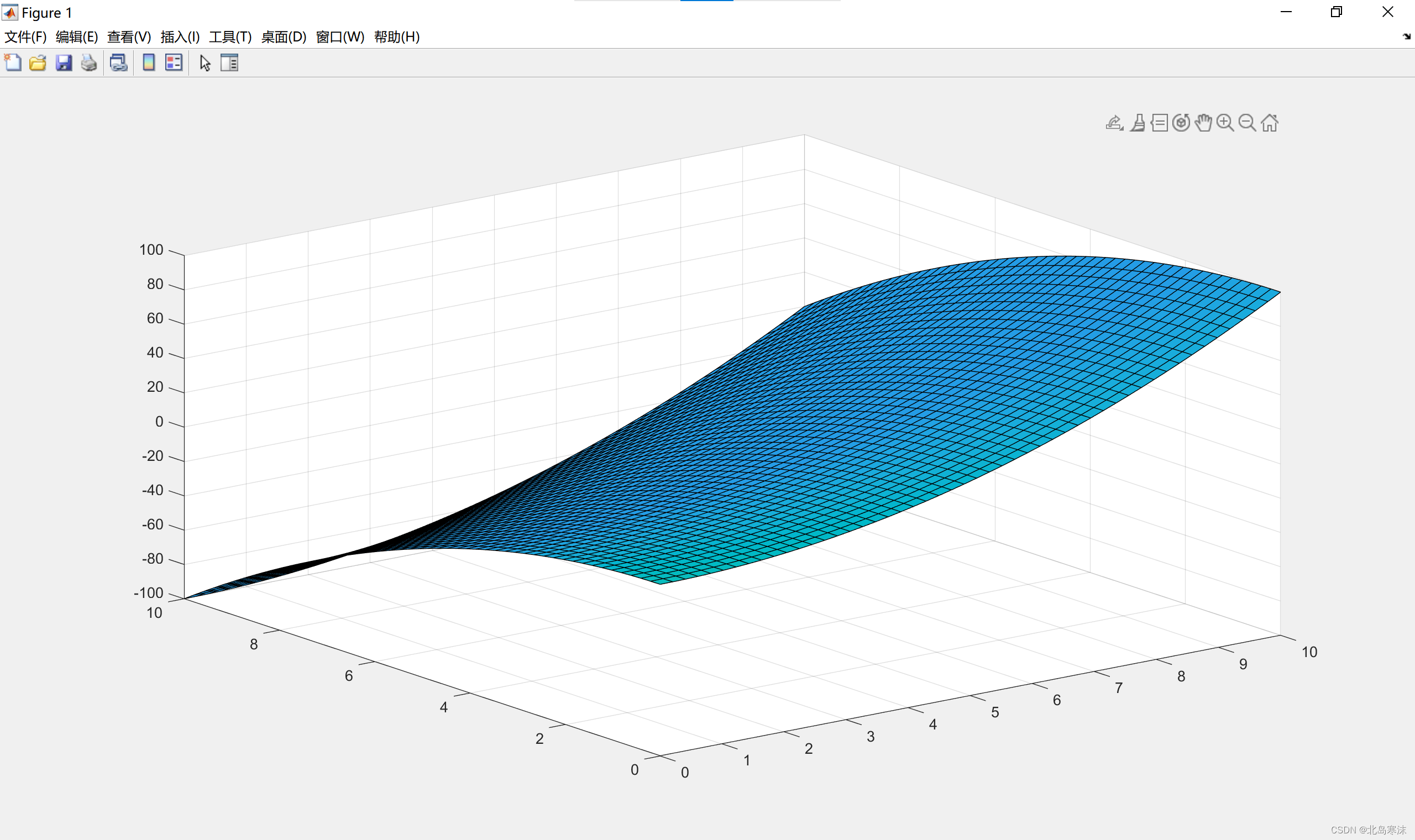Open the 桌面(D) menu

tap(284, 37)
